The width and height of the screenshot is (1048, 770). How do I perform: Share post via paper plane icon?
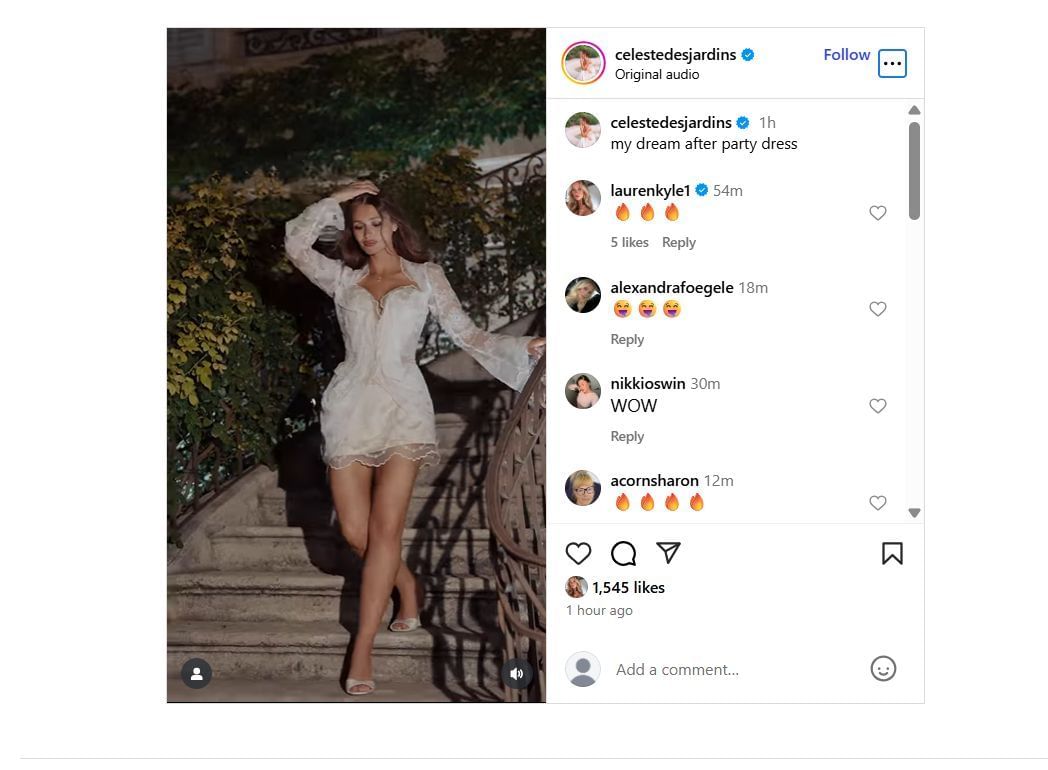(668, 553)
